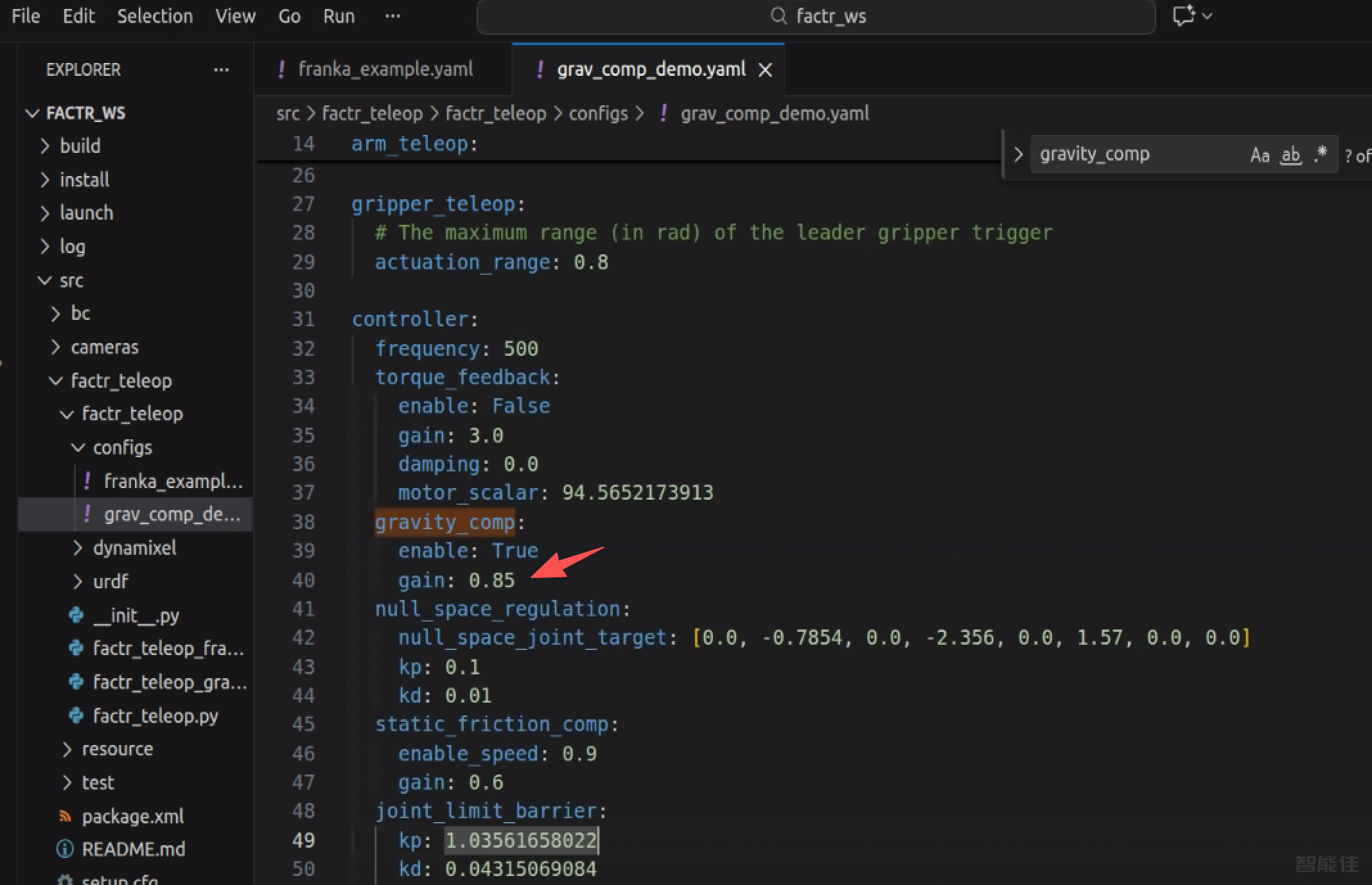Click the README.md info icon

(x=65, y=849)
